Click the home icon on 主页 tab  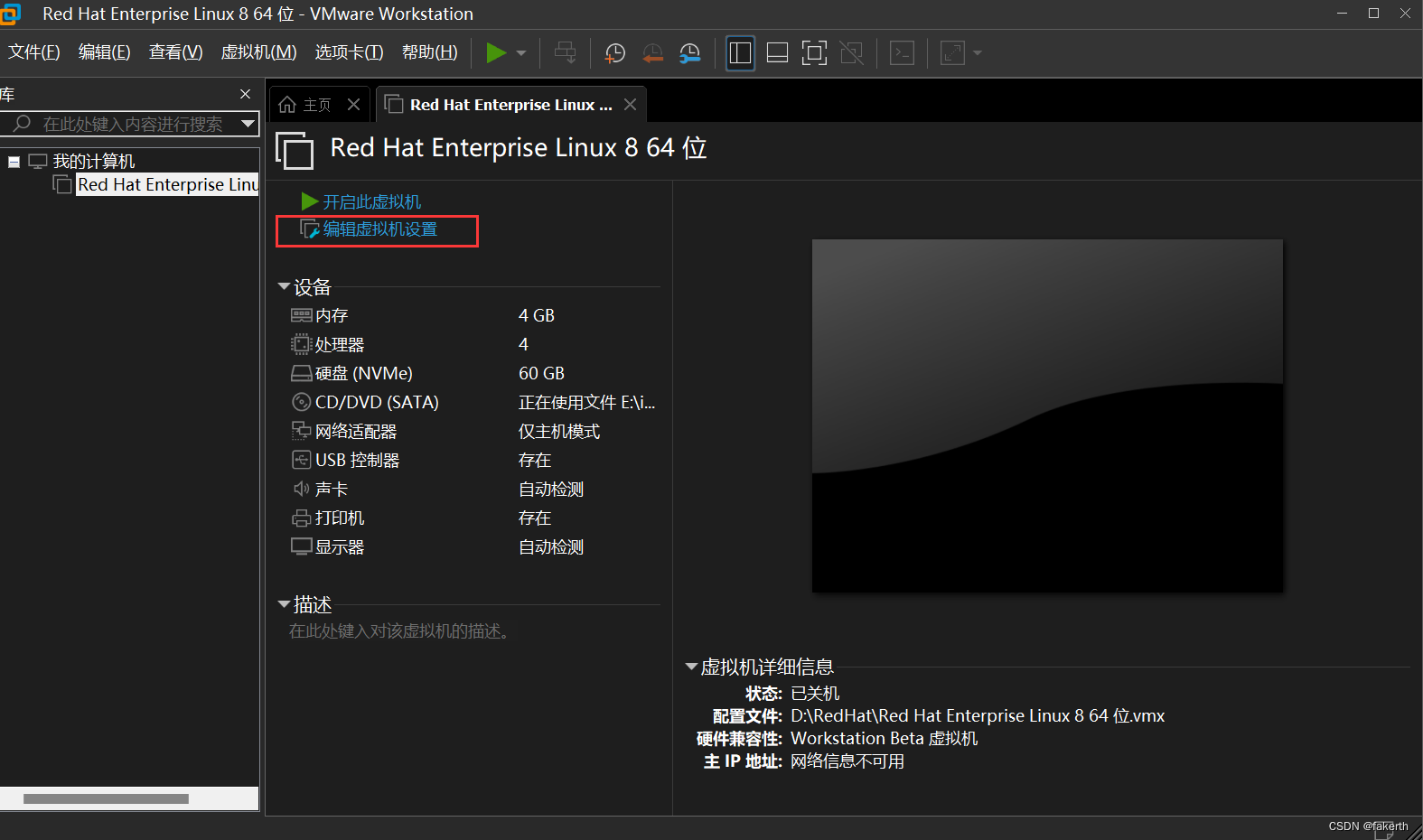pyautogui.click(x=287, y=105)
